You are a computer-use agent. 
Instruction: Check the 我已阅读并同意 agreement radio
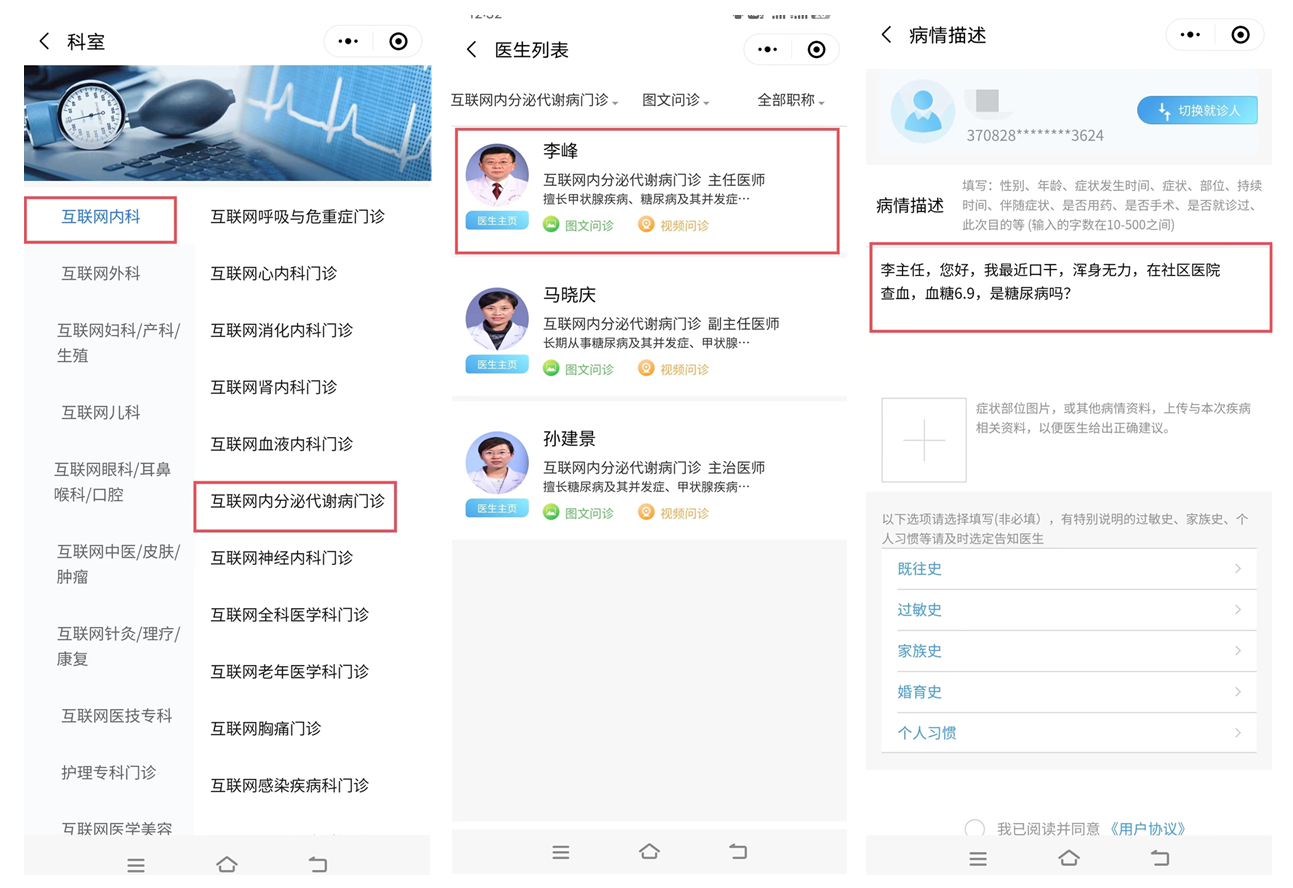tap(974, 828)
